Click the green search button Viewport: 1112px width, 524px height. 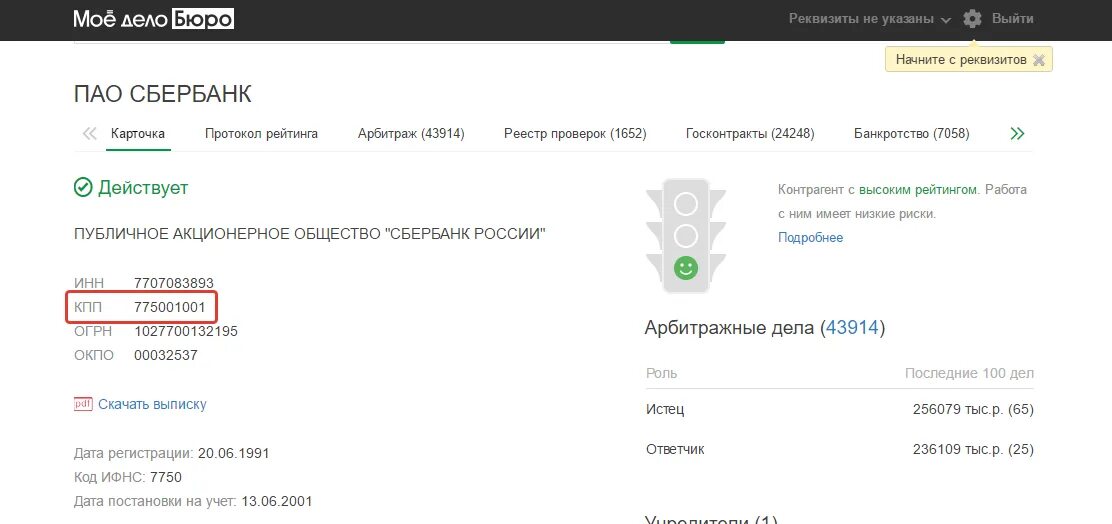point(697,42)
